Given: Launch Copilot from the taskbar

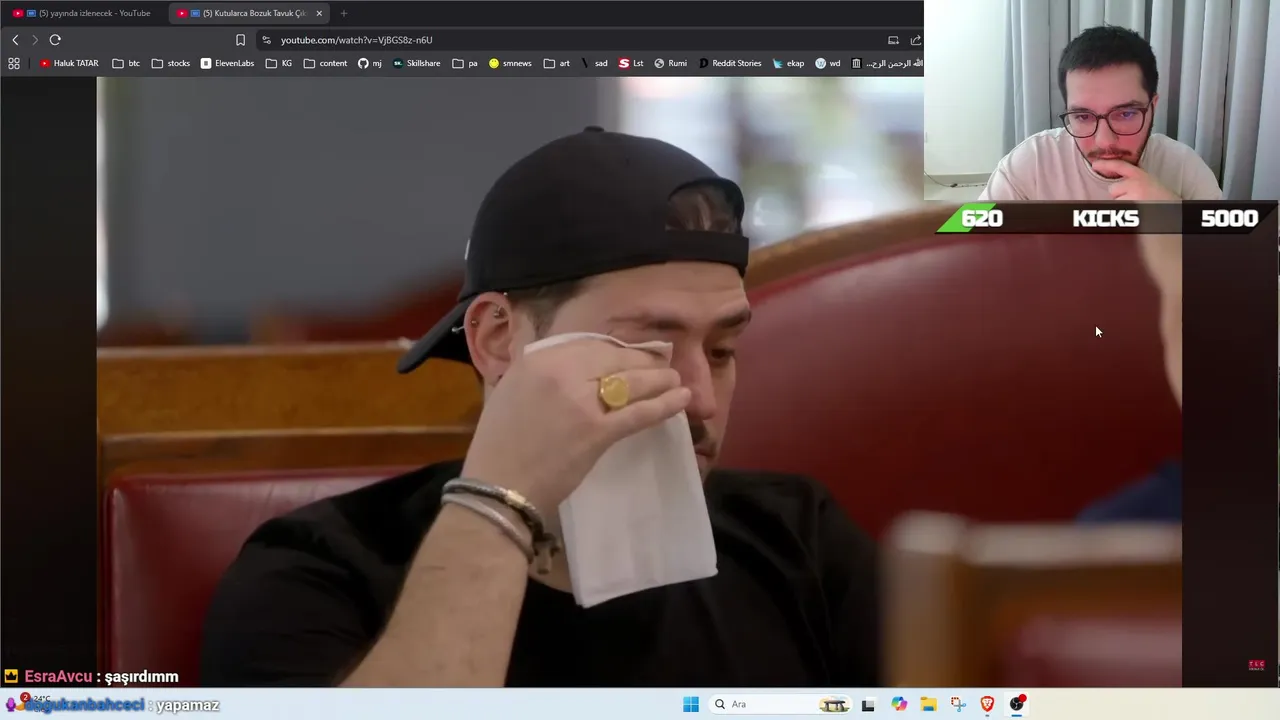Looking at the screenshot, I should tap(899, 704).
